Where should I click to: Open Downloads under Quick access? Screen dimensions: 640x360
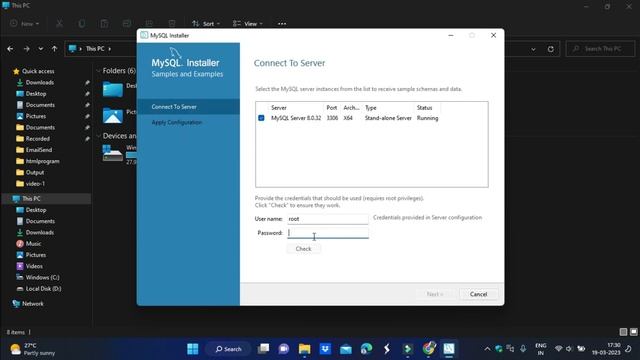pos(40,82)
